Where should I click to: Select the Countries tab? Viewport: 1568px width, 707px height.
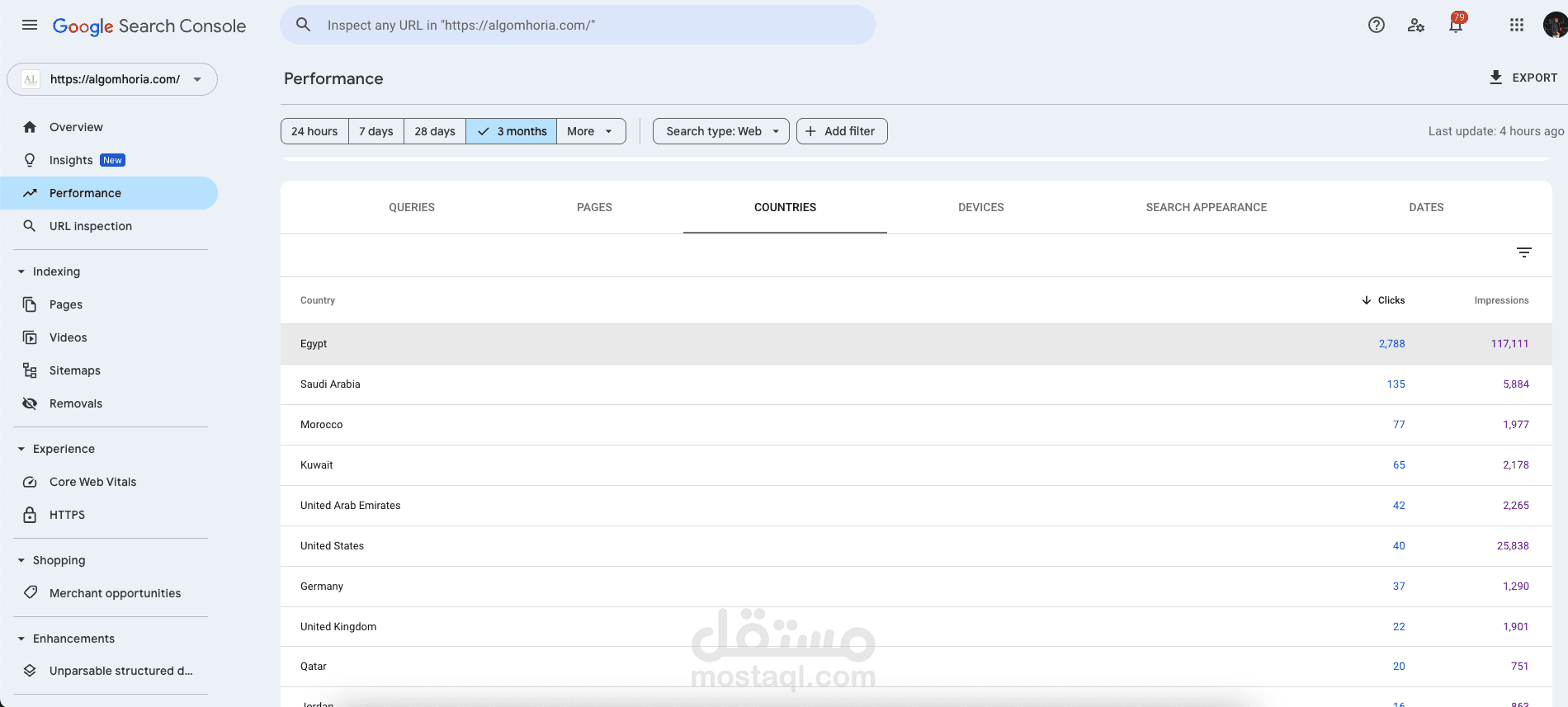(785, 207)
